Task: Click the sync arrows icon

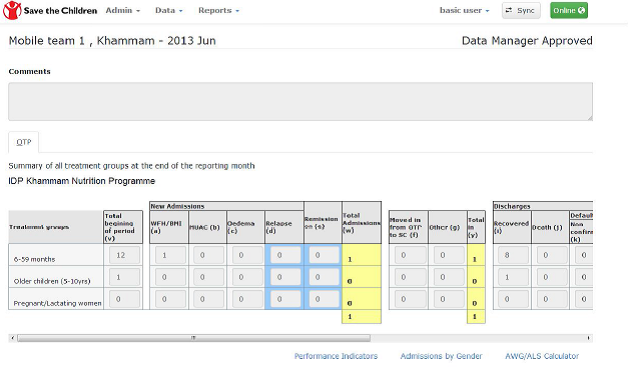Action: [509, 10]
